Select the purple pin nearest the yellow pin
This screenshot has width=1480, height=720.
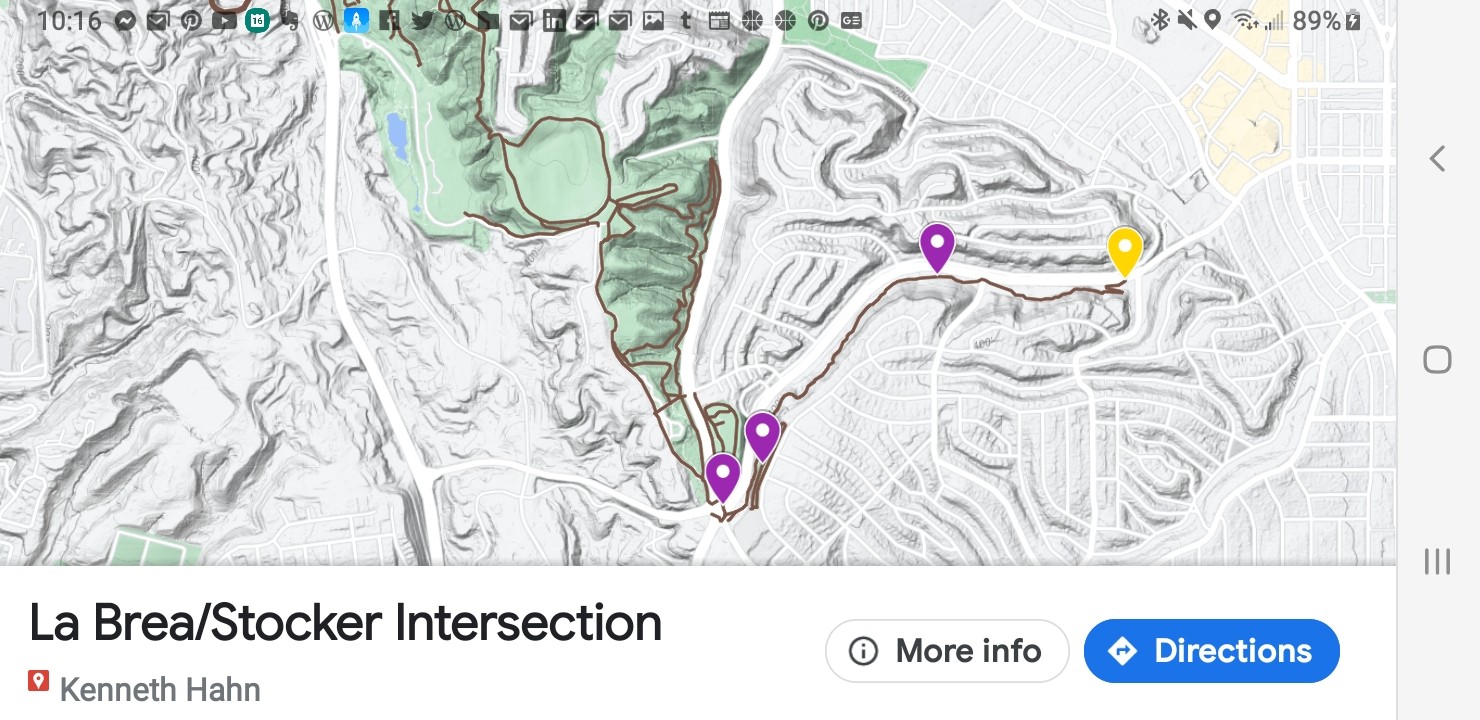click(x=936, y=246)
